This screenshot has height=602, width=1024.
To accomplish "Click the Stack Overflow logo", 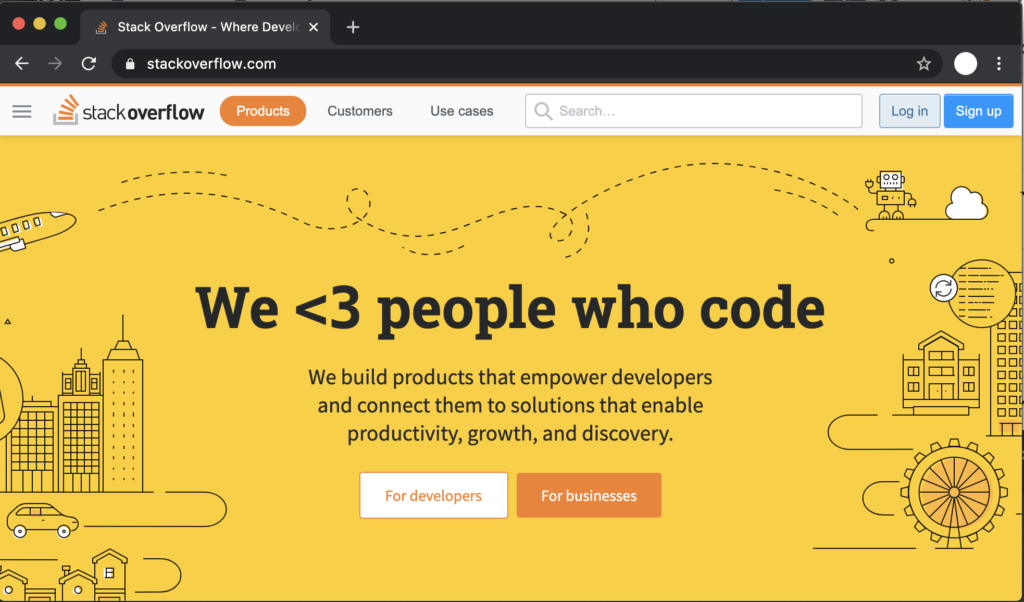I will [128, 111].
